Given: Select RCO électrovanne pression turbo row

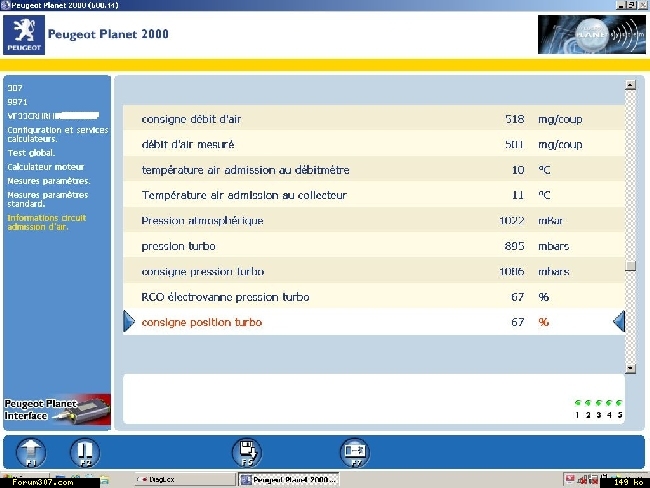Looking at the screenshot, I should 374,297.
